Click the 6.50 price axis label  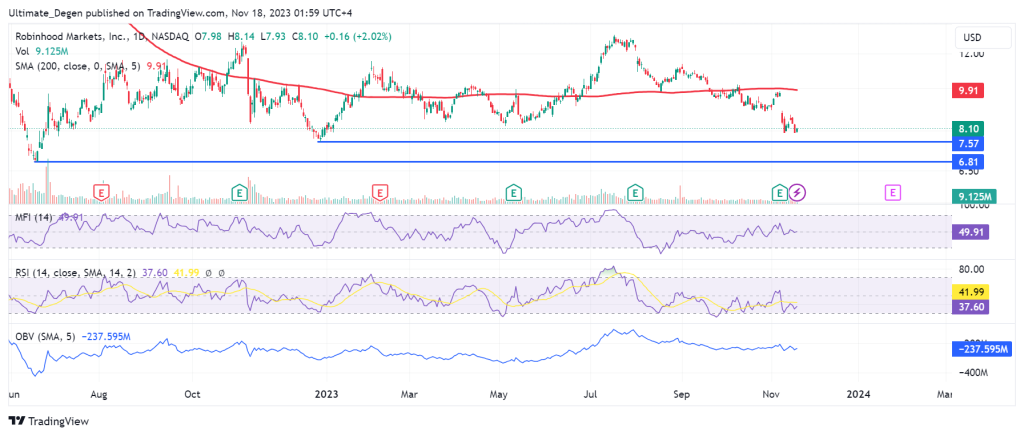pos(967,172)
